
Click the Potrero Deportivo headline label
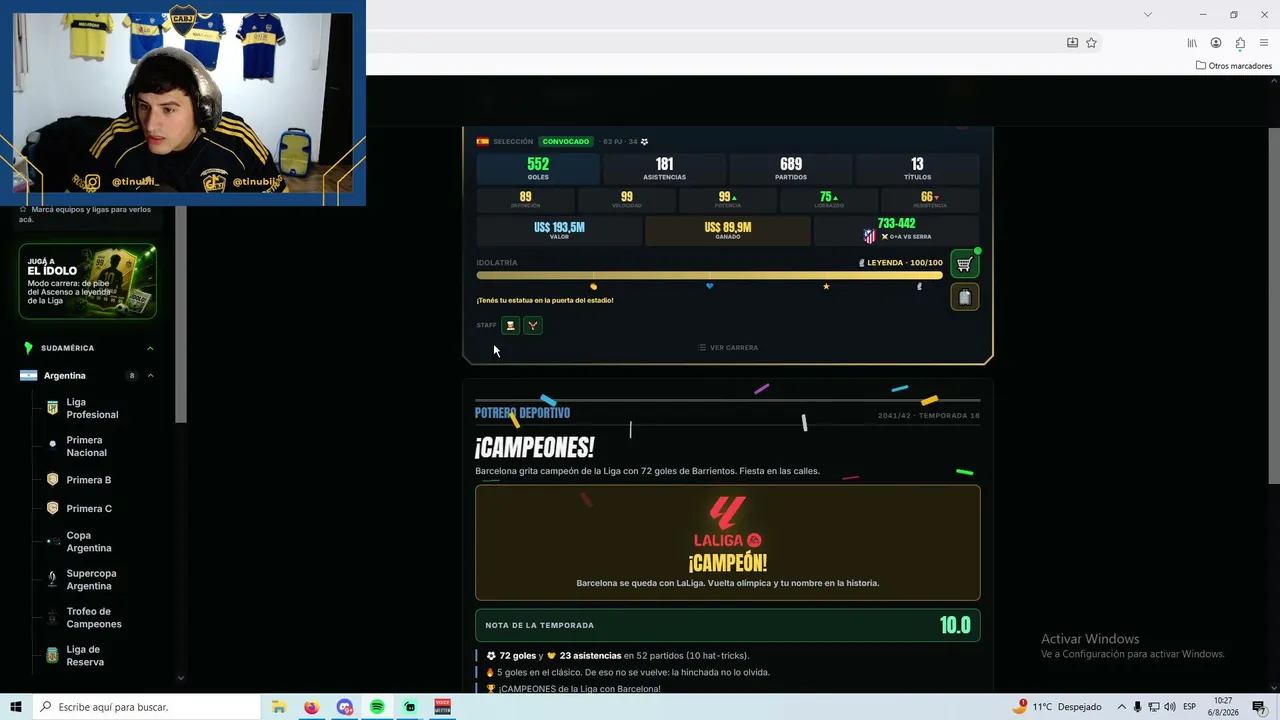coord(522,413)
